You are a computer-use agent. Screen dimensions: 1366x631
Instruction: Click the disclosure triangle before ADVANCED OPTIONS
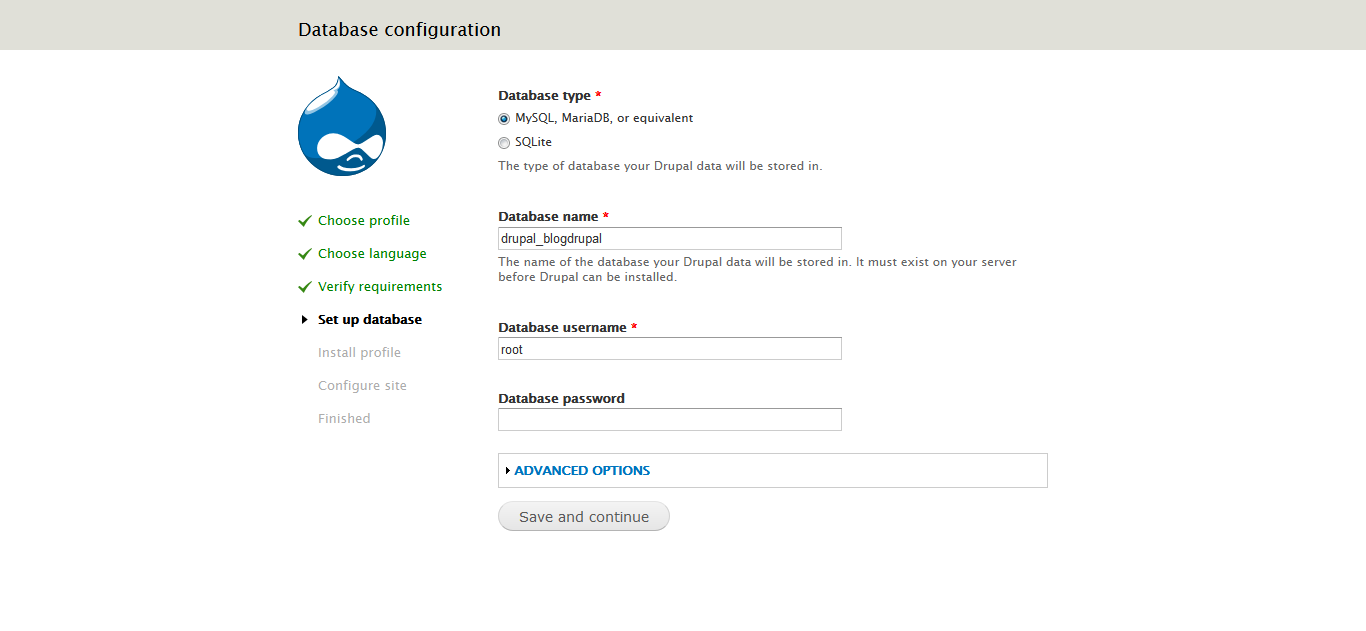point(509,470)
